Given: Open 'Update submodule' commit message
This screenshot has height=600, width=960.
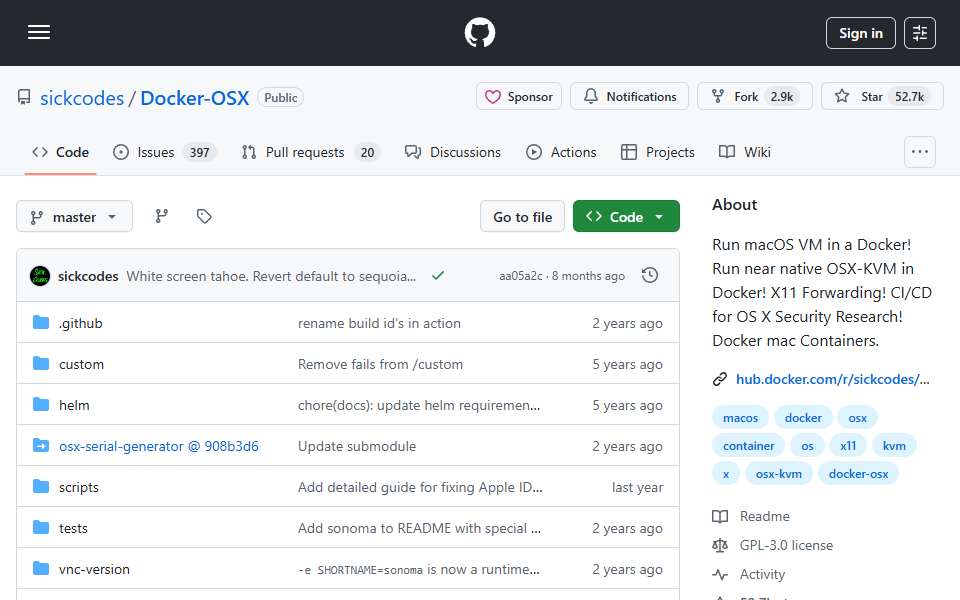Looking at the screenshot, I should pyautogui.click(x=357, y=446).
